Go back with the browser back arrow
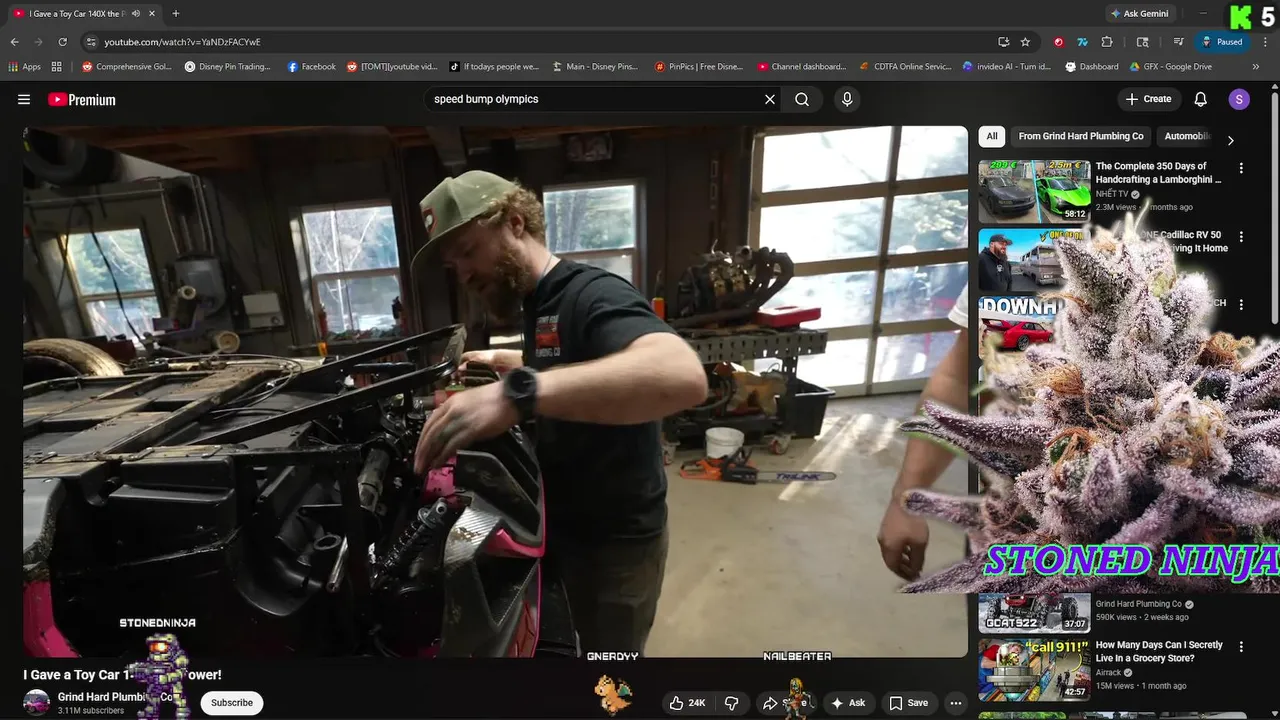Screen dimensions: 1280x720 (x=14, y=42)
